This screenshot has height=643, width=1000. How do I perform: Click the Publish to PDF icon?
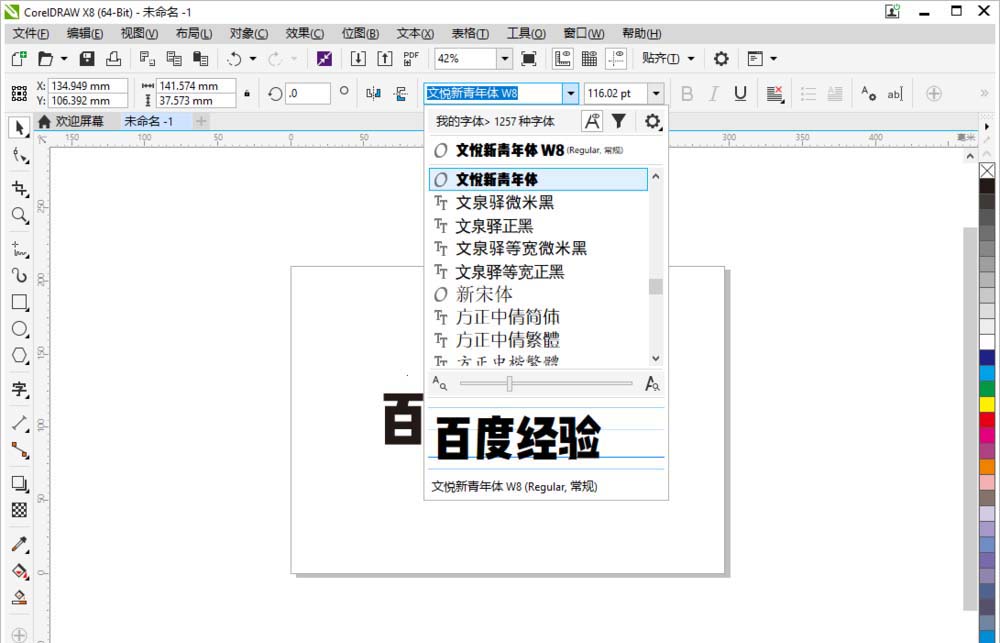(409, 57)
